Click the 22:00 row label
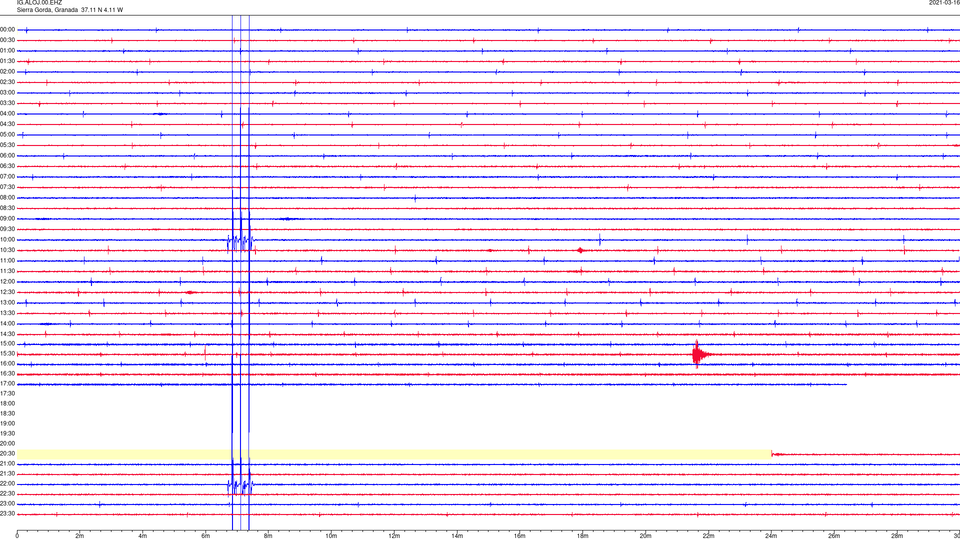This screenshot has width=960, height=540. tap(7, 483)
